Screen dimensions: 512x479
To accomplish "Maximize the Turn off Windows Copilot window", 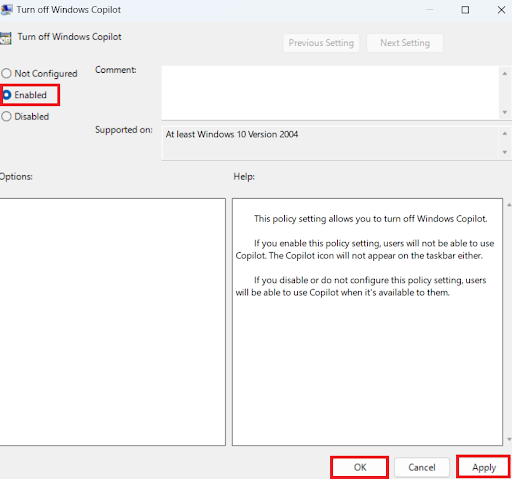I will 465,10.
